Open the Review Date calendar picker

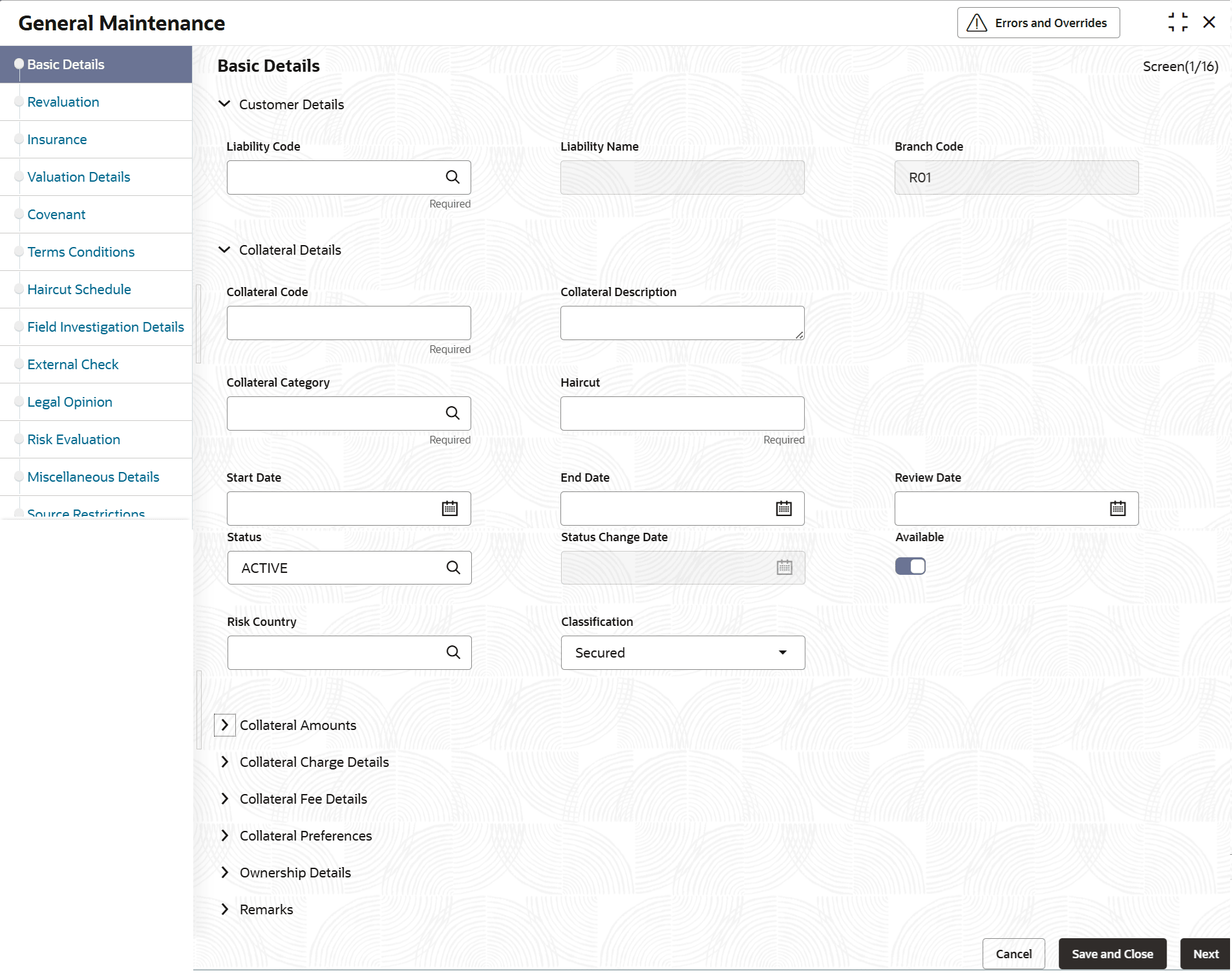click(x=1118, y=509)
